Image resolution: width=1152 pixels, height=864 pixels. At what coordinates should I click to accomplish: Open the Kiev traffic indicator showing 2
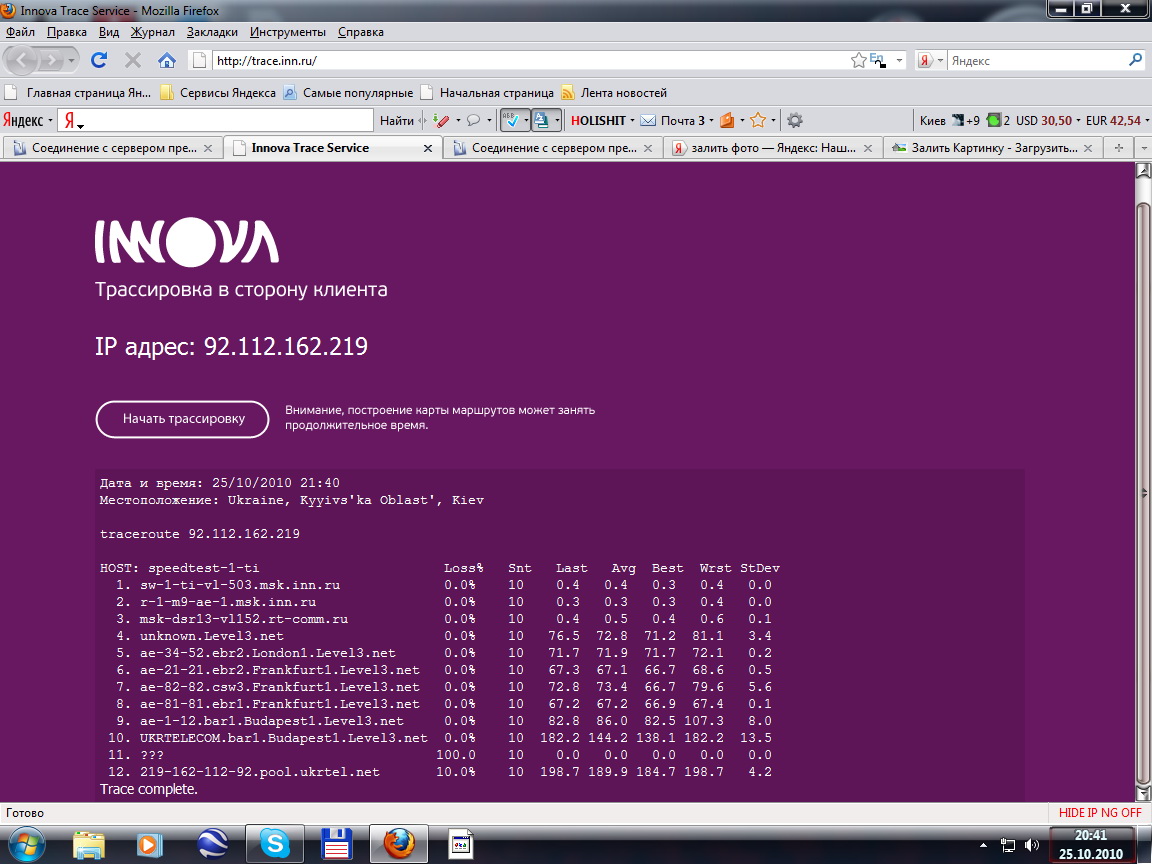998,120
